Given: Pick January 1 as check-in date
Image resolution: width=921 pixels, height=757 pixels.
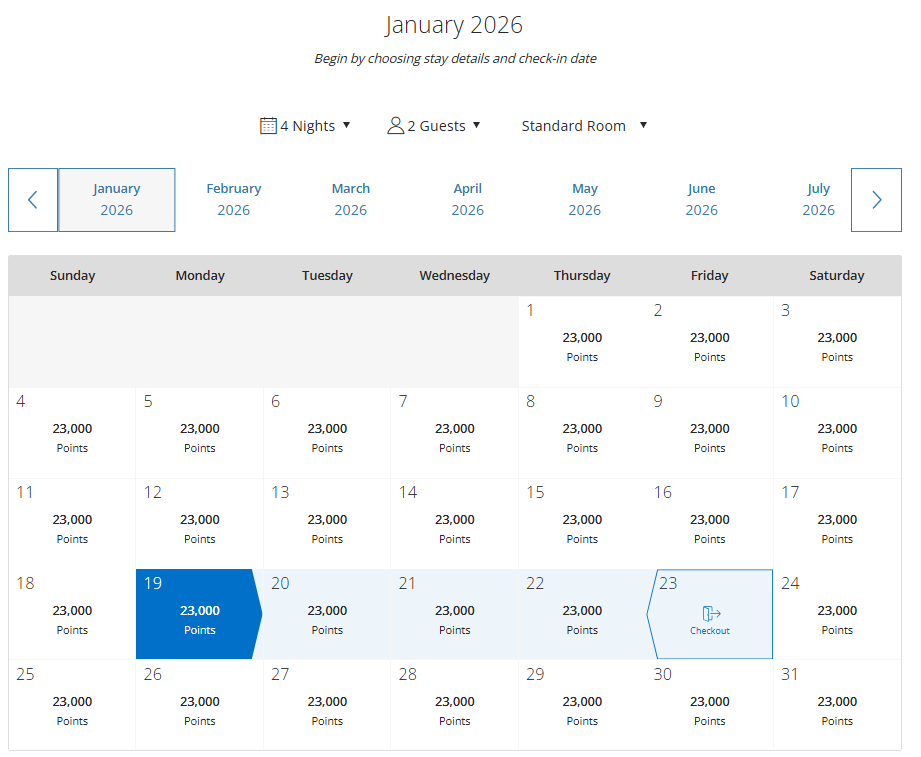Looking at the screenshot, I should click(x=582, y=342).
